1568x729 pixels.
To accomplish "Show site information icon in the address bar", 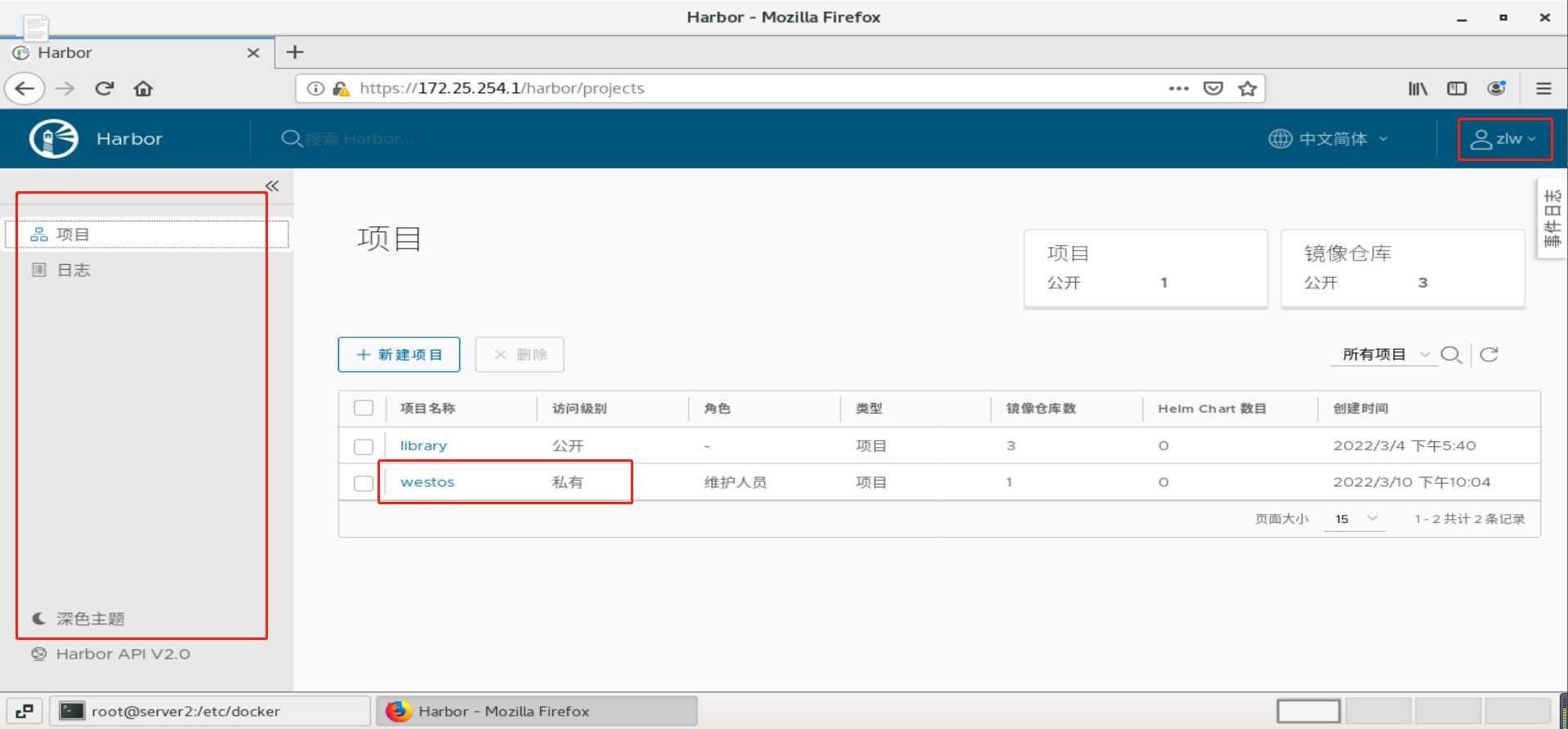I will 315,88.
